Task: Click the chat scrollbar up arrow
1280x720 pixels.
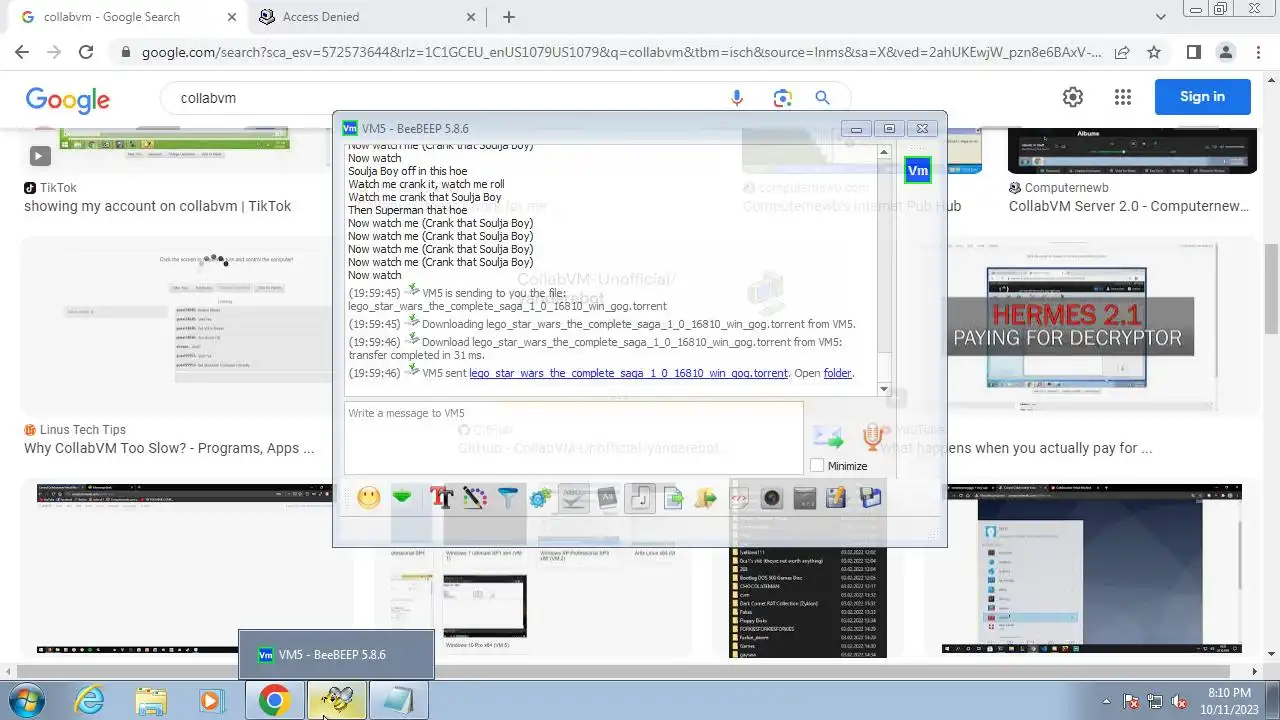Action: 884,153
